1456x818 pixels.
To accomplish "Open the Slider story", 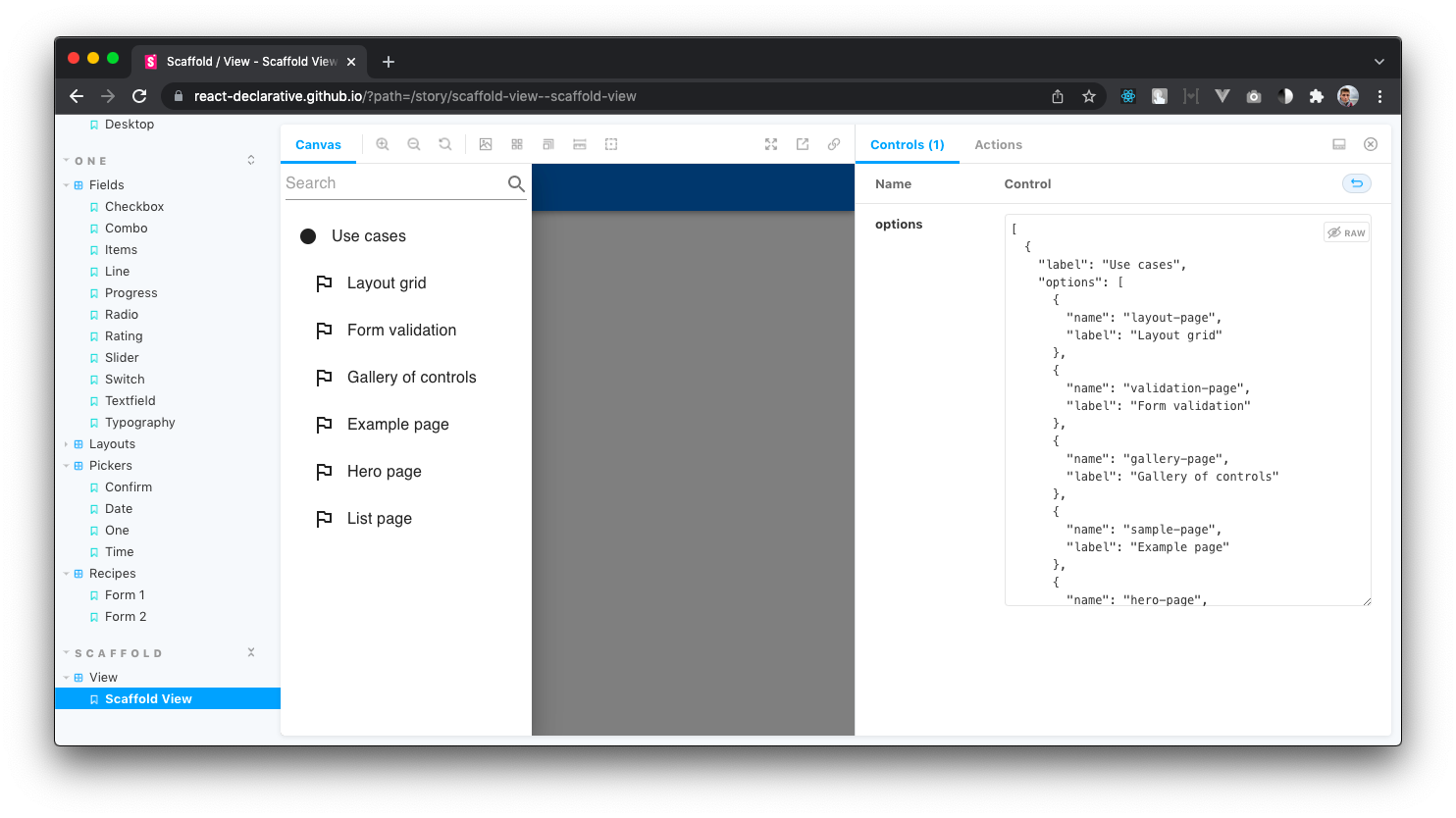I will tap(122, 358).
